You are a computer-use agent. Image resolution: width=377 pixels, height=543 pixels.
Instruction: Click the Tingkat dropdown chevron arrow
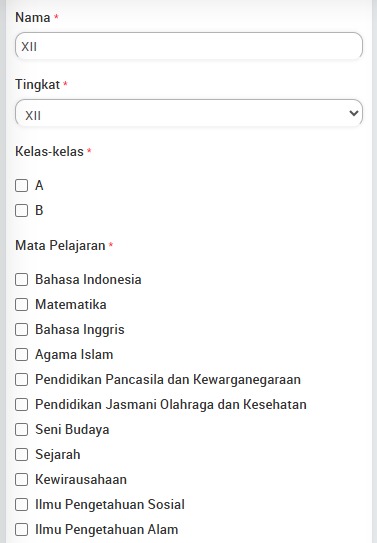pos(353,113)
